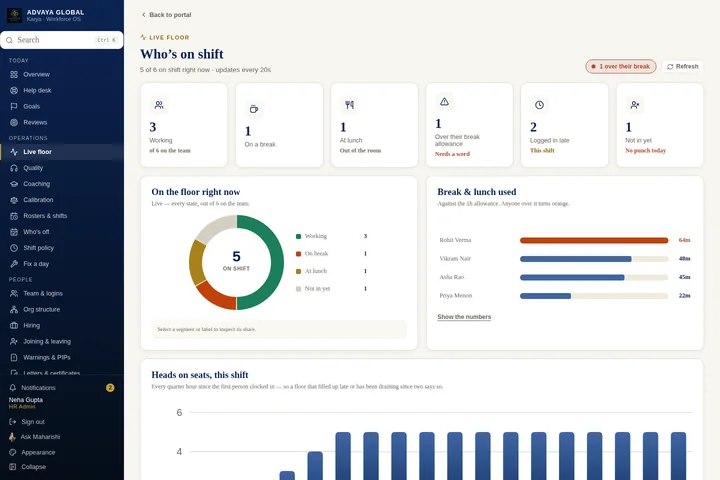Click the Live floor pulse icon
Viewport: 720px width, 480px height.
tap(14, 152)
